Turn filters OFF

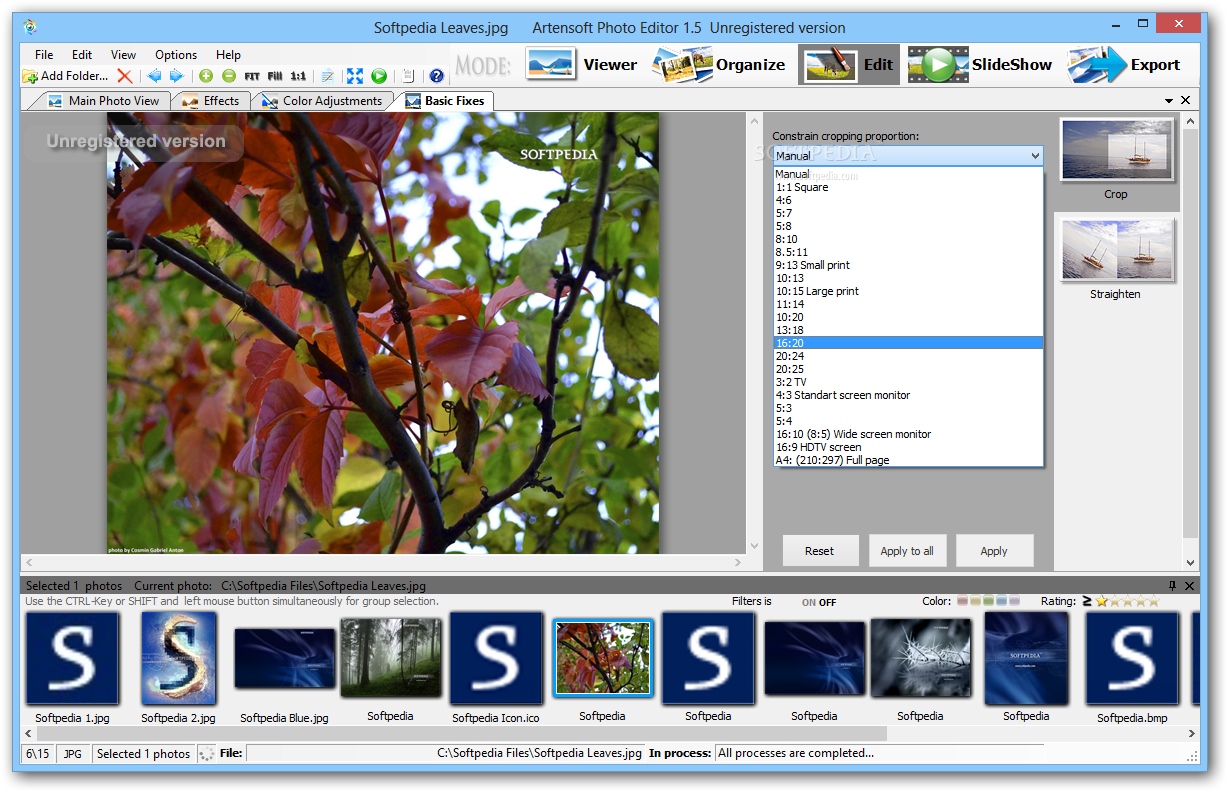point(828,603)
